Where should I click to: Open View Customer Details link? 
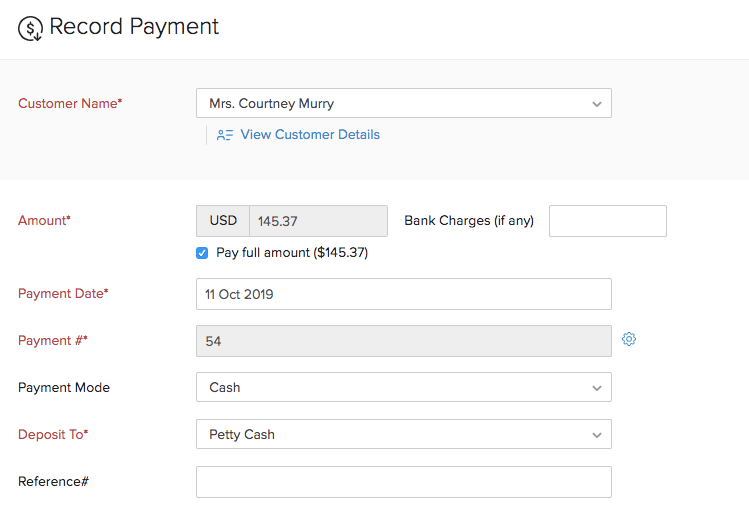[x=310, y=135]
